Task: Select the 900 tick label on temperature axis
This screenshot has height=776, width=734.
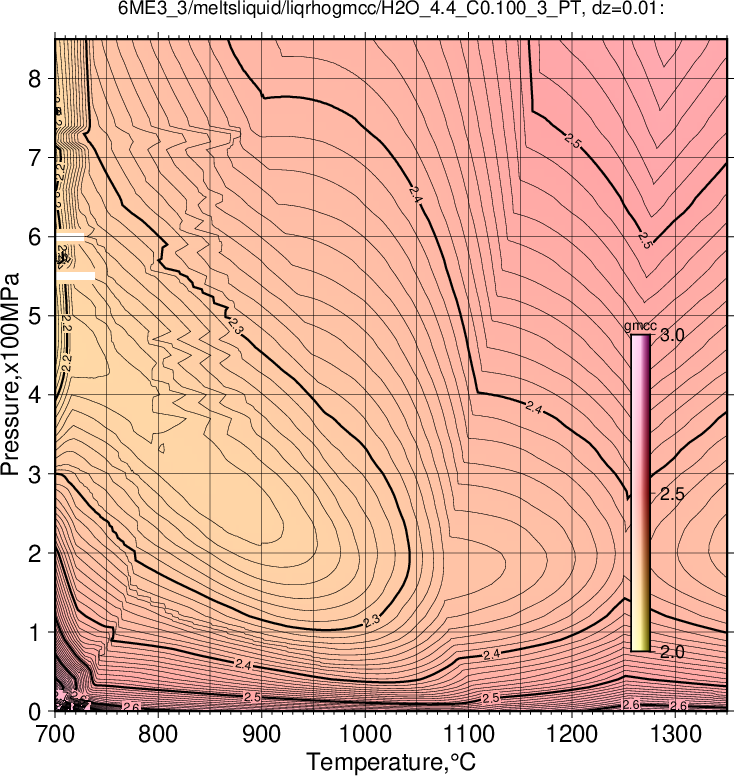Action: coord(261,734)
